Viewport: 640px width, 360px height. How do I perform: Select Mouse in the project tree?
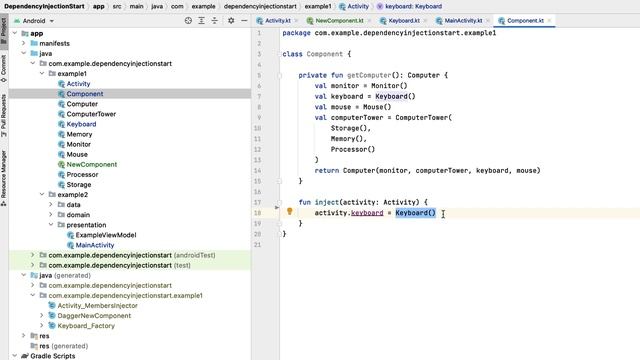click(77, 154)
